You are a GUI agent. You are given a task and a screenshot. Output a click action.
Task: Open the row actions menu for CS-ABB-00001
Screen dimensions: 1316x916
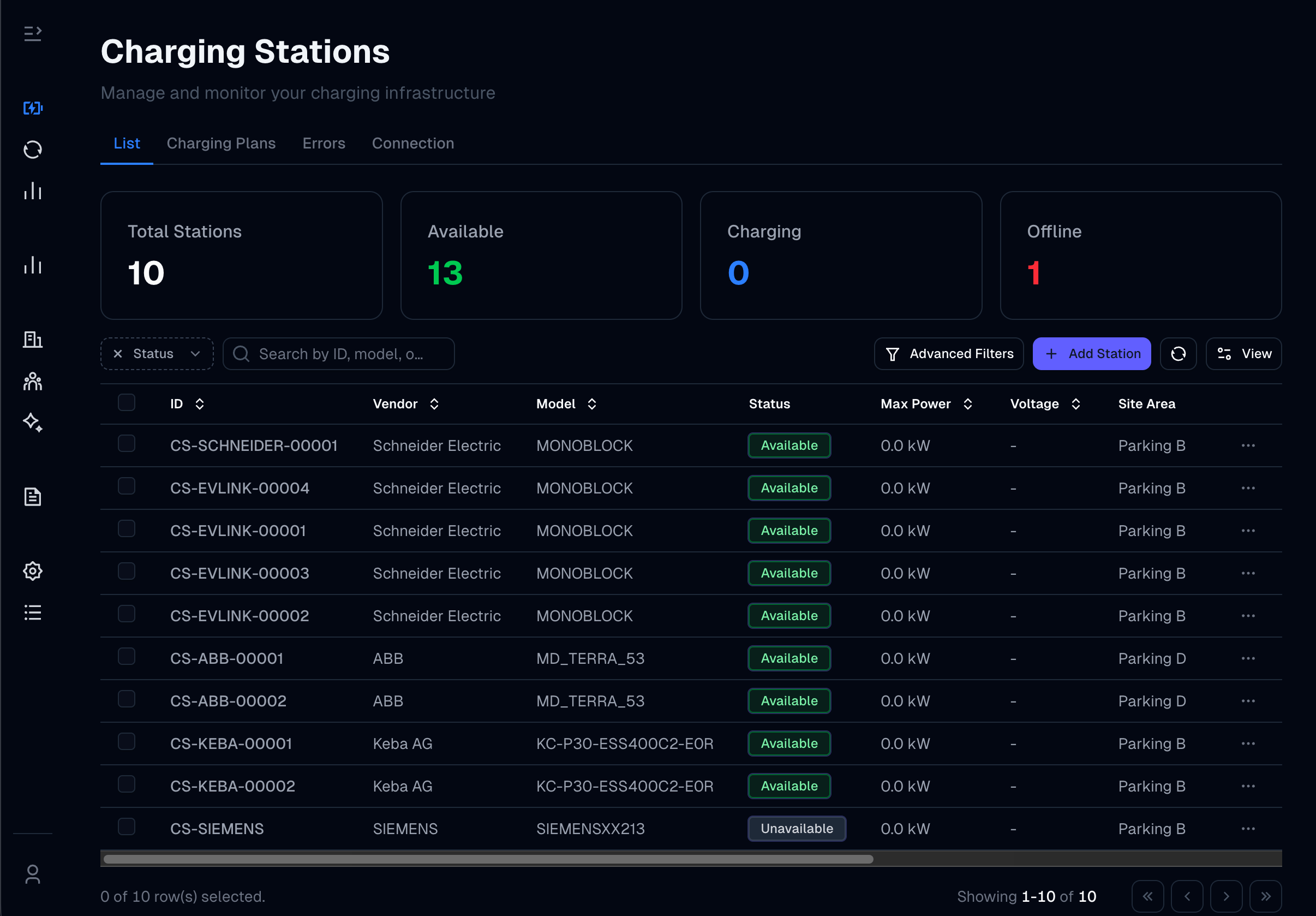click(1249, 658)
